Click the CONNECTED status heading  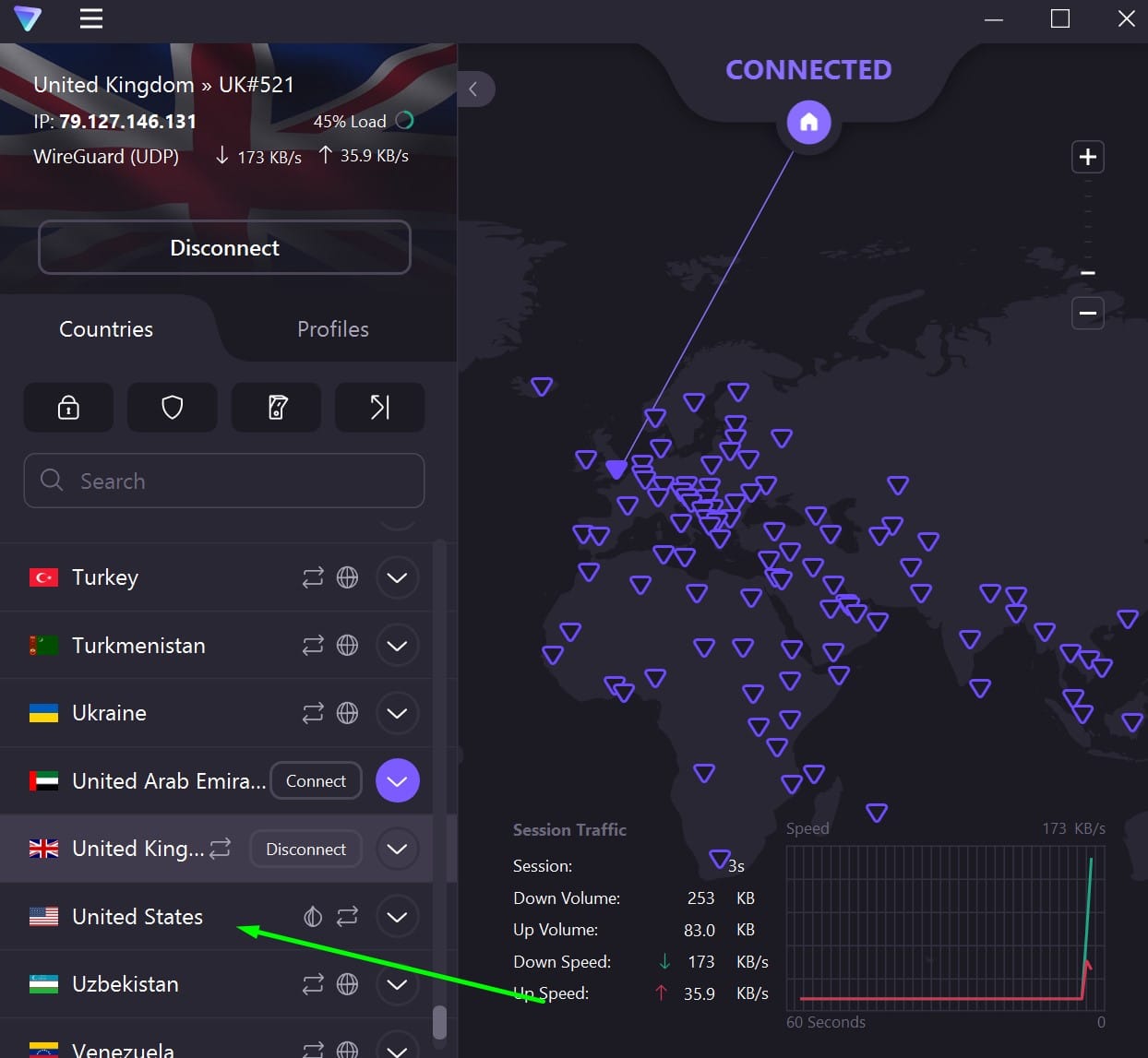(x=808, y=70)
